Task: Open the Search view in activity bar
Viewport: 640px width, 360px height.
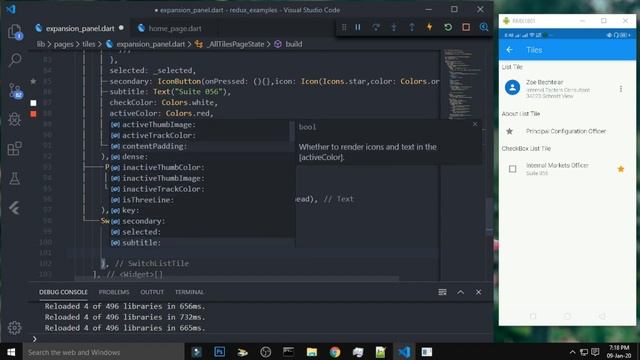Action: pyautogui.click(x=15, y=60)
